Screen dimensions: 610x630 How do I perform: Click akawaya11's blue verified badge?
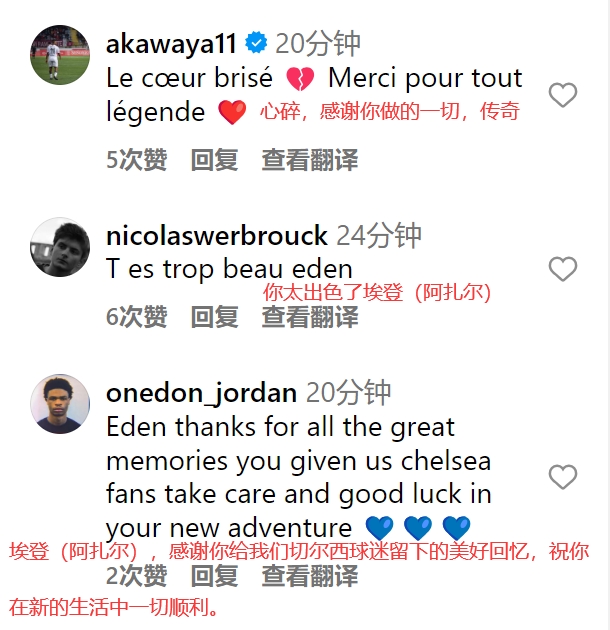pos(256,42)
